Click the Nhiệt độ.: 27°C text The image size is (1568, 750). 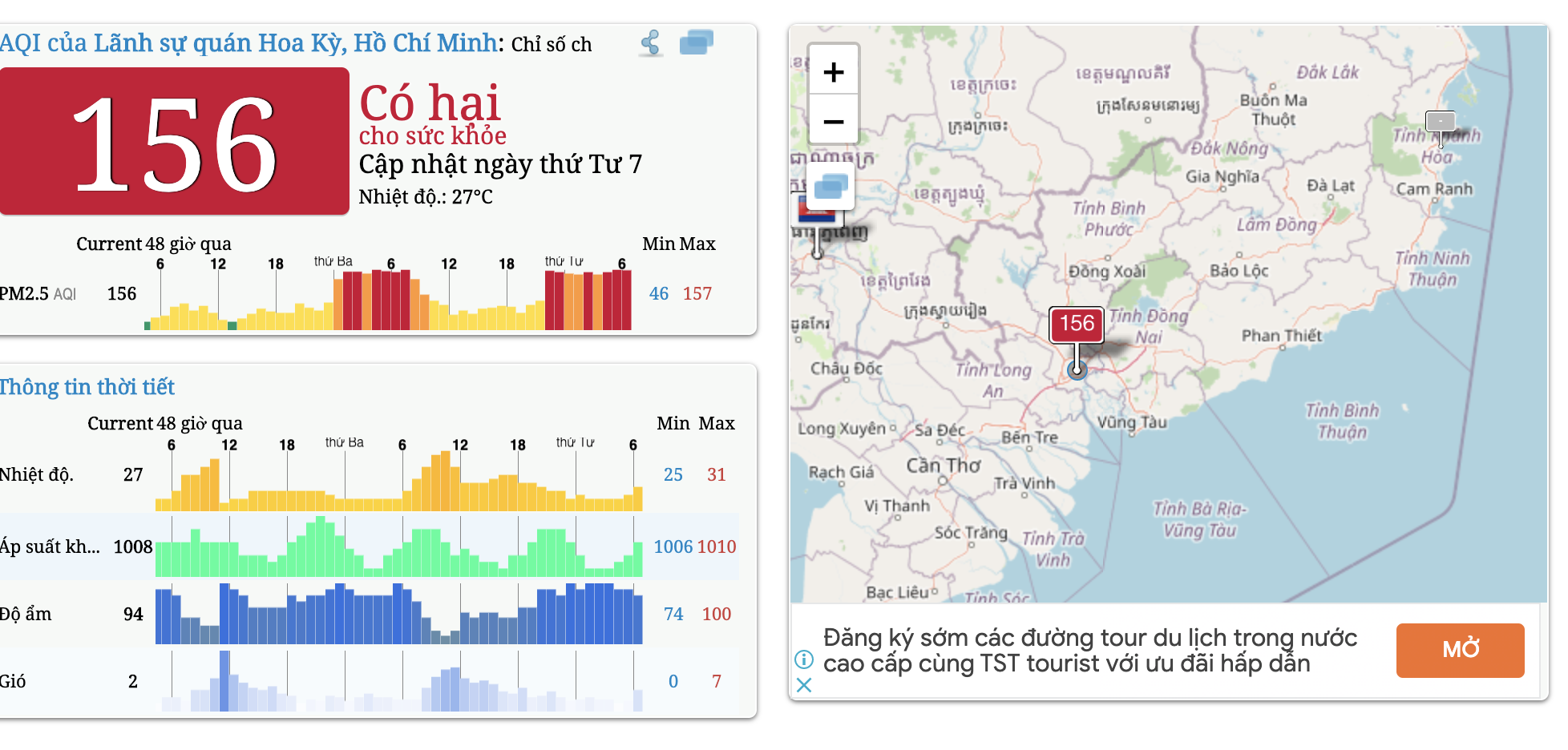coord(426,196)
